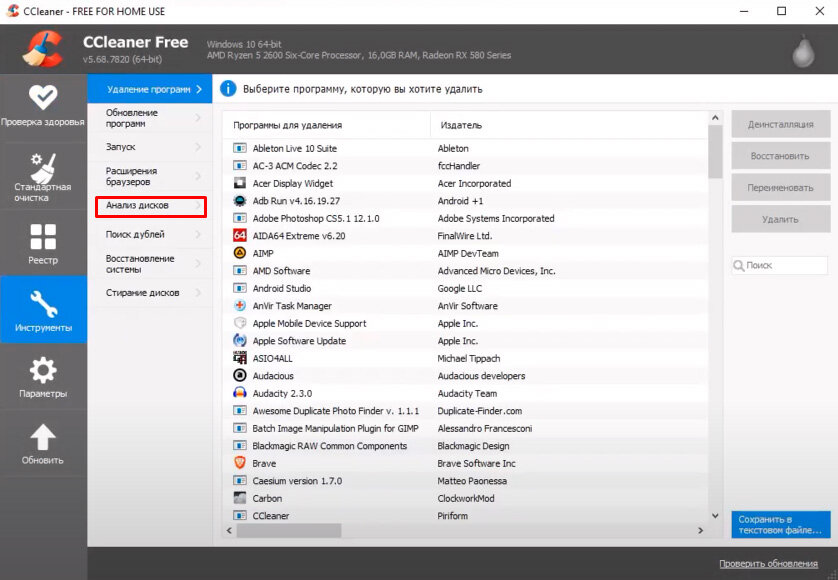The height and width of the screenshot is (580, 838).
Task: Open Расширения браузеров section
Action: pyautogui.click(x=150, y=176)
